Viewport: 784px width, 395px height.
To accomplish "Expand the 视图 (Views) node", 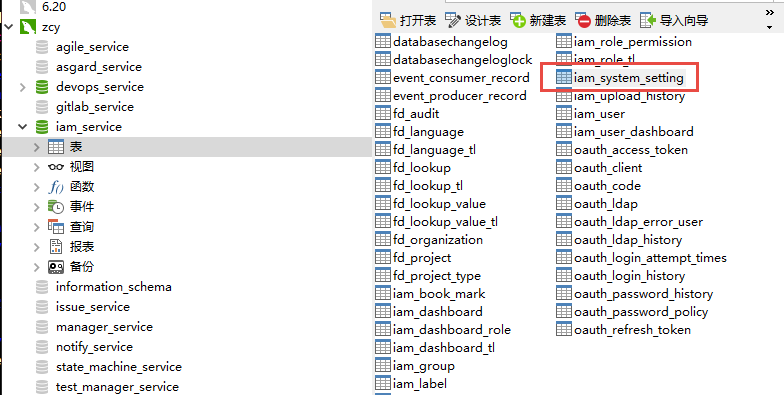I will pos(36,167).
